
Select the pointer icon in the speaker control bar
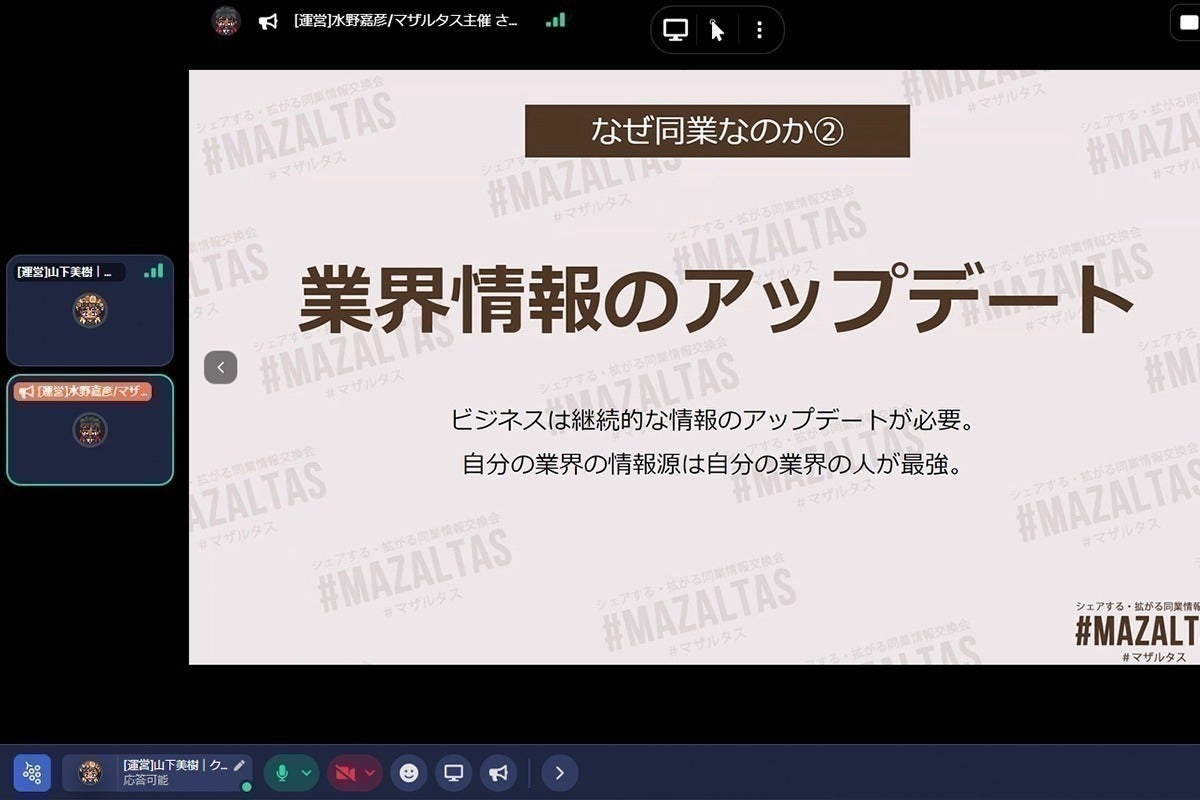pyautogui.click(x=716, y=29)
